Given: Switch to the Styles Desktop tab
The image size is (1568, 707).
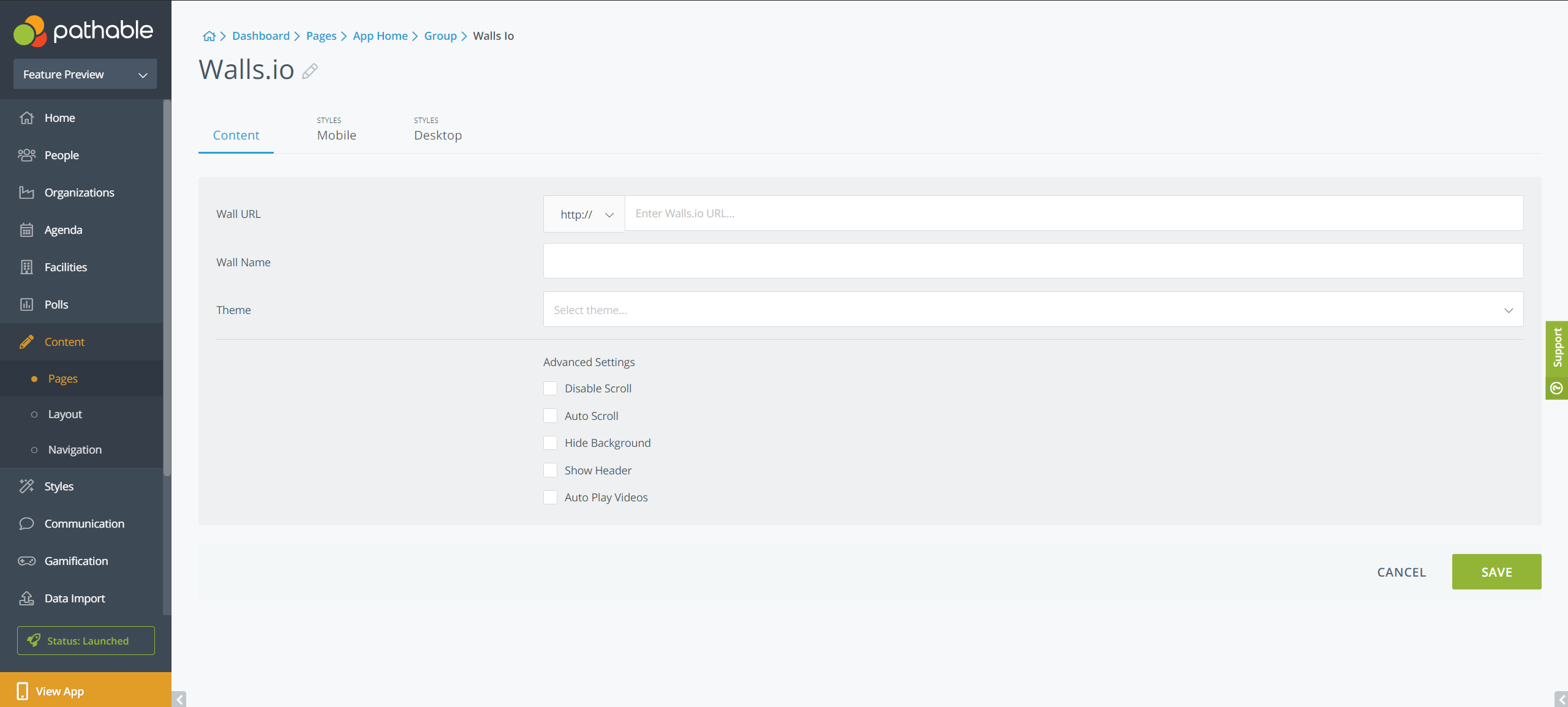Looking at the screenshot, I should pos(438,129).
